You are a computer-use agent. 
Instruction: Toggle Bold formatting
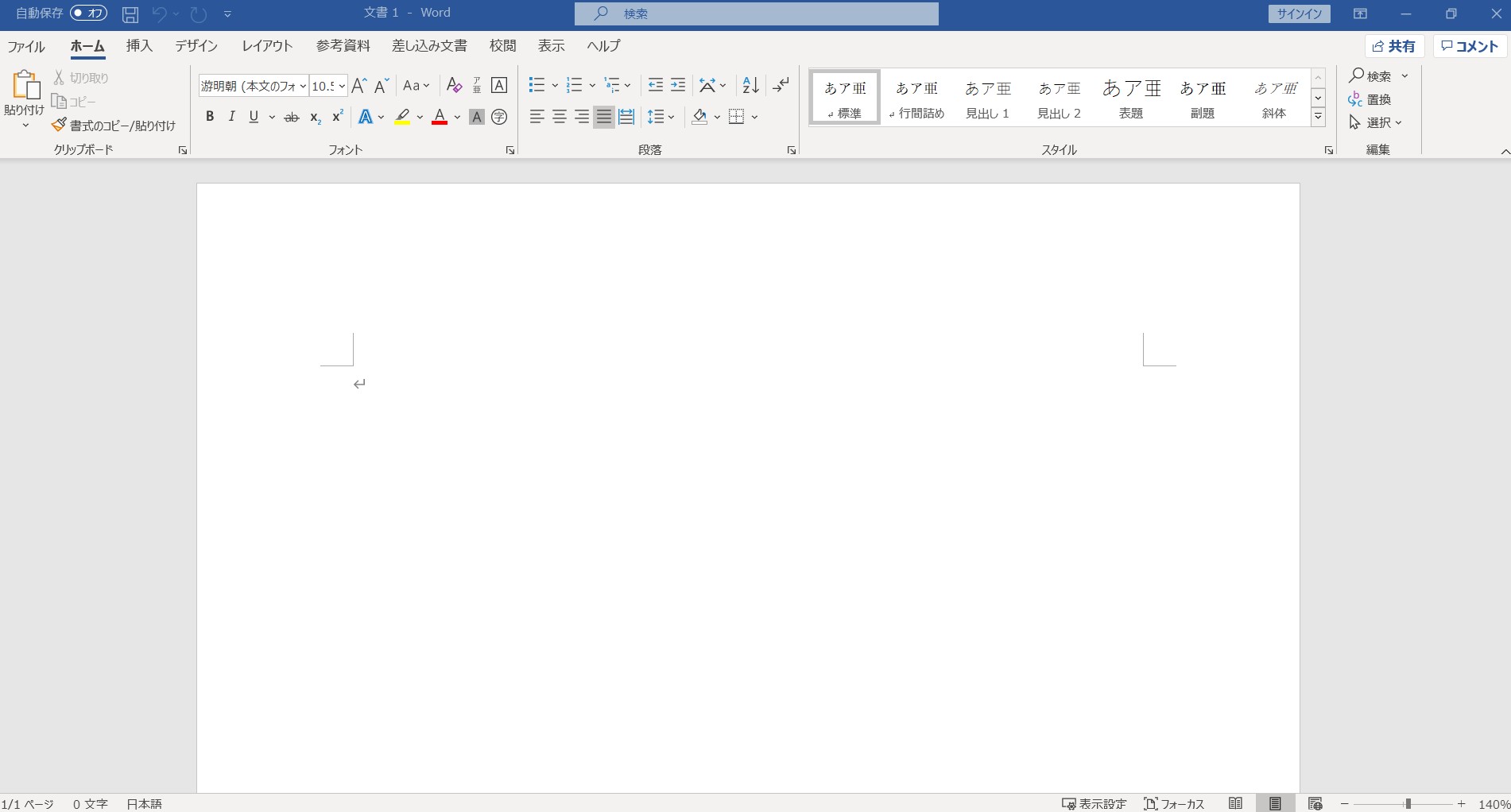210,117
